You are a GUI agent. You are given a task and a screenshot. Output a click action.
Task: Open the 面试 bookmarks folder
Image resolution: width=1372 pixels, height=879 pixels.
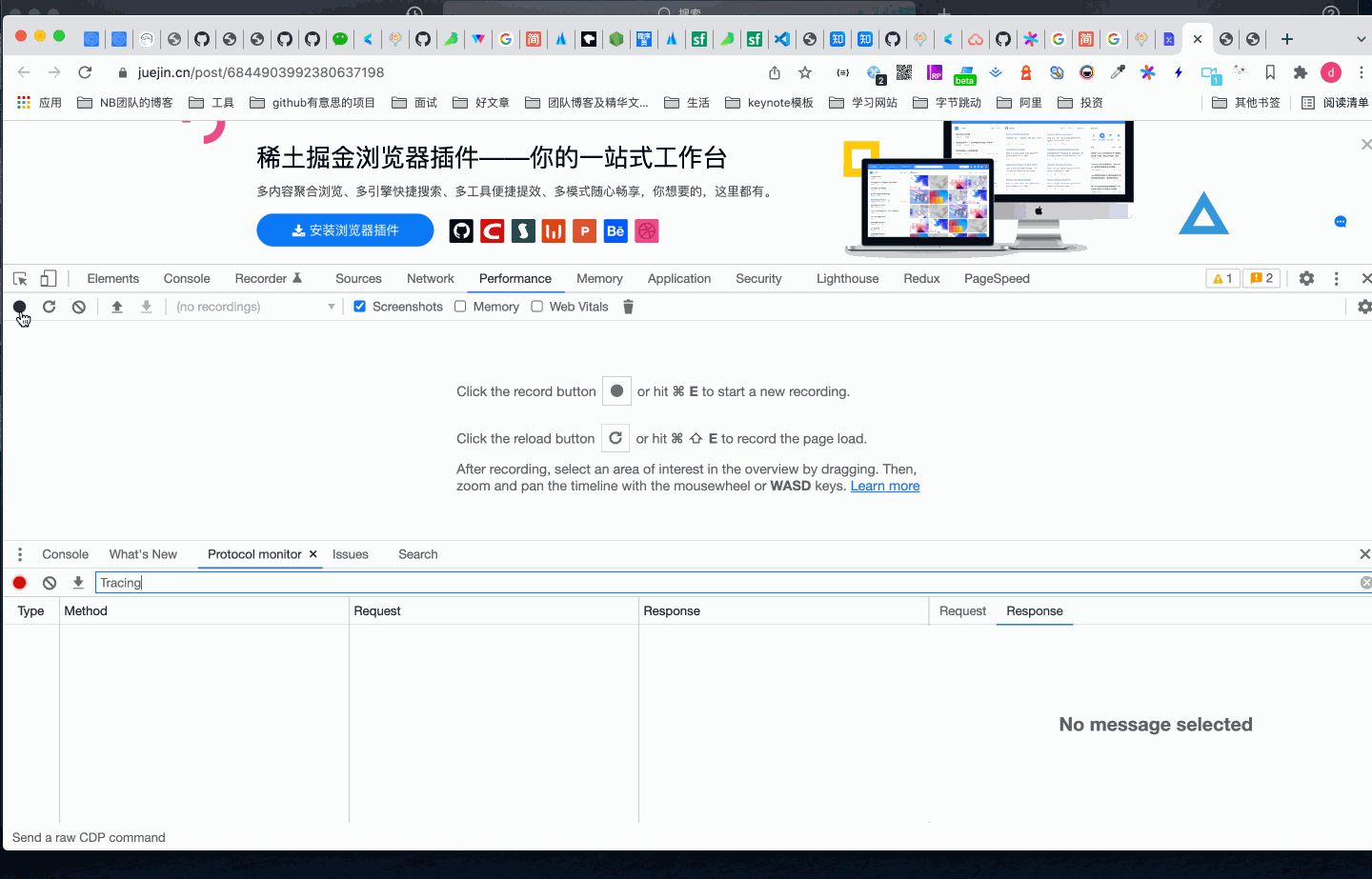[414, 103]
